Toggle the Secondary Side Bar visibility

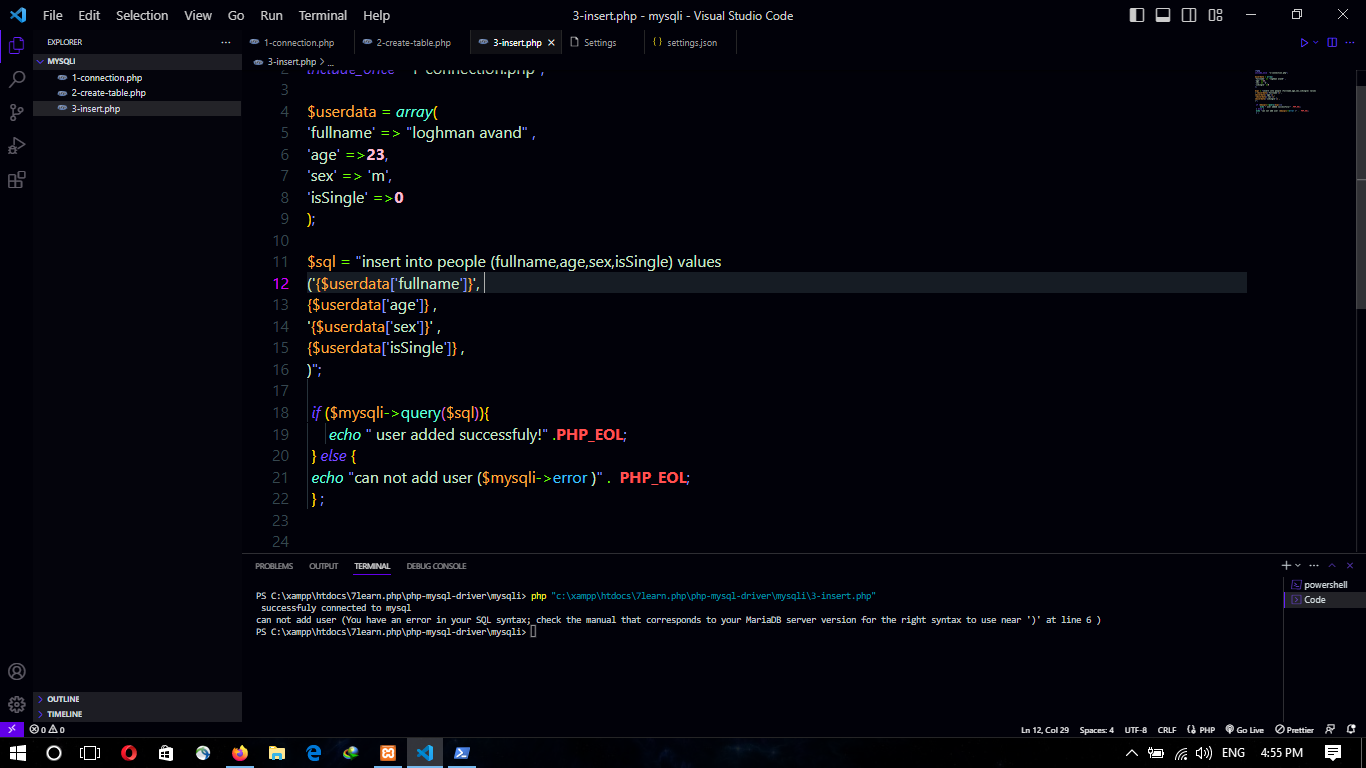tap(1189, 15)
